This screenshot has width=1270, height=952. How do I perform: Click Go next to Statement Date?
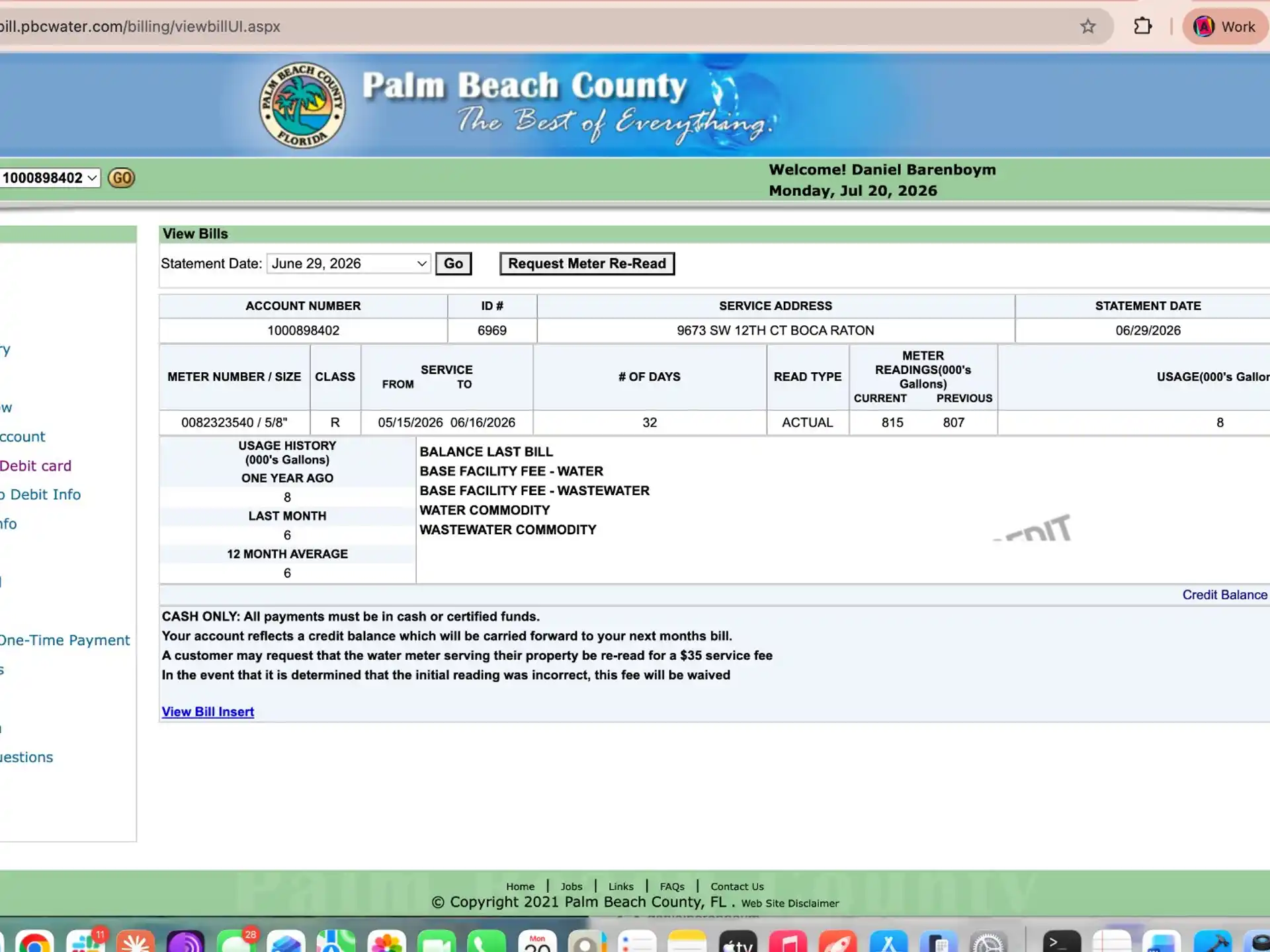[453, 263]
